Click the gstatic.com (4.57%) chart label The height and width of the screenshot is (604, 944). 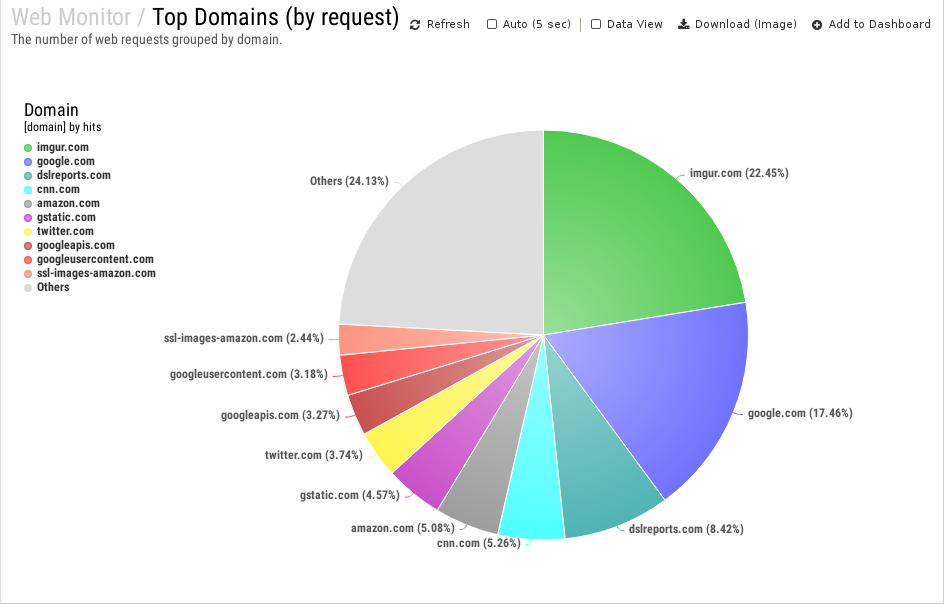click(x=350, y=495)
